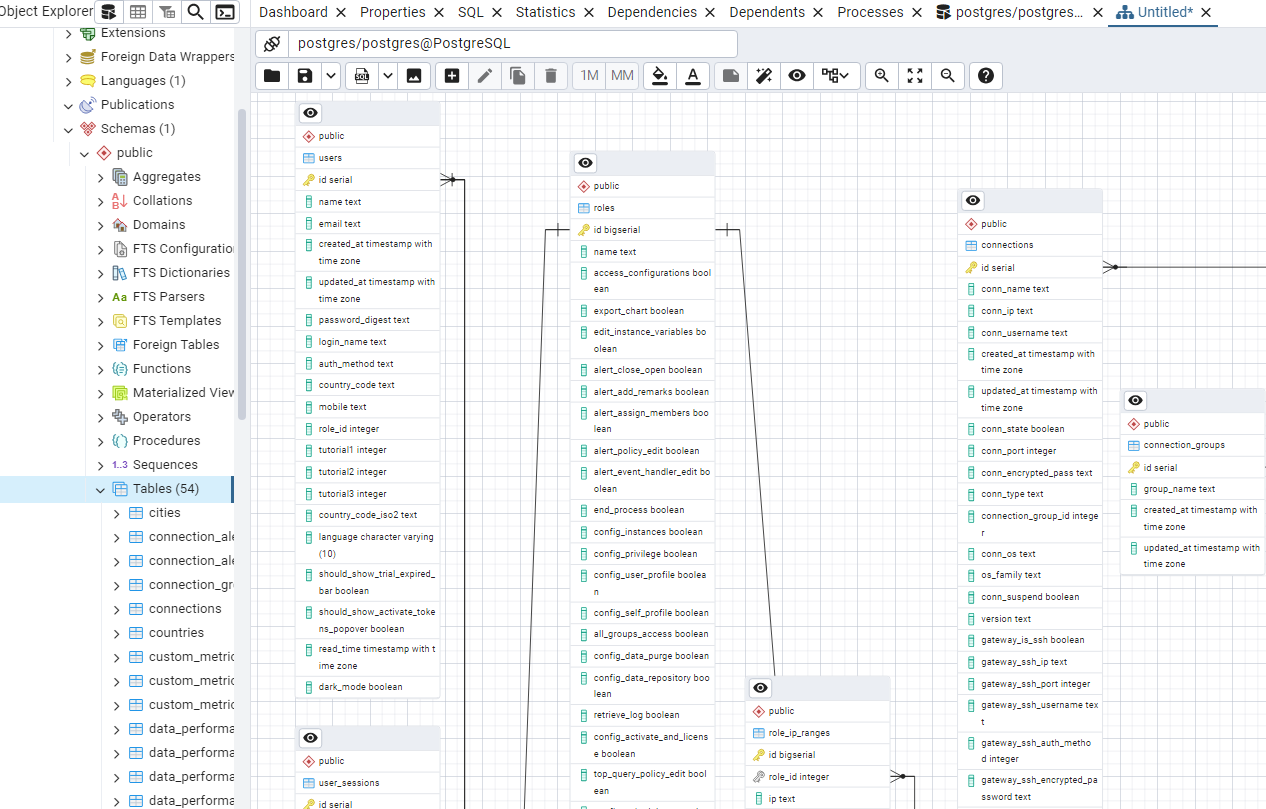Click the Object Explorer vertical scrollbar
1266x809 pixels.
click(x=241, y=264)
